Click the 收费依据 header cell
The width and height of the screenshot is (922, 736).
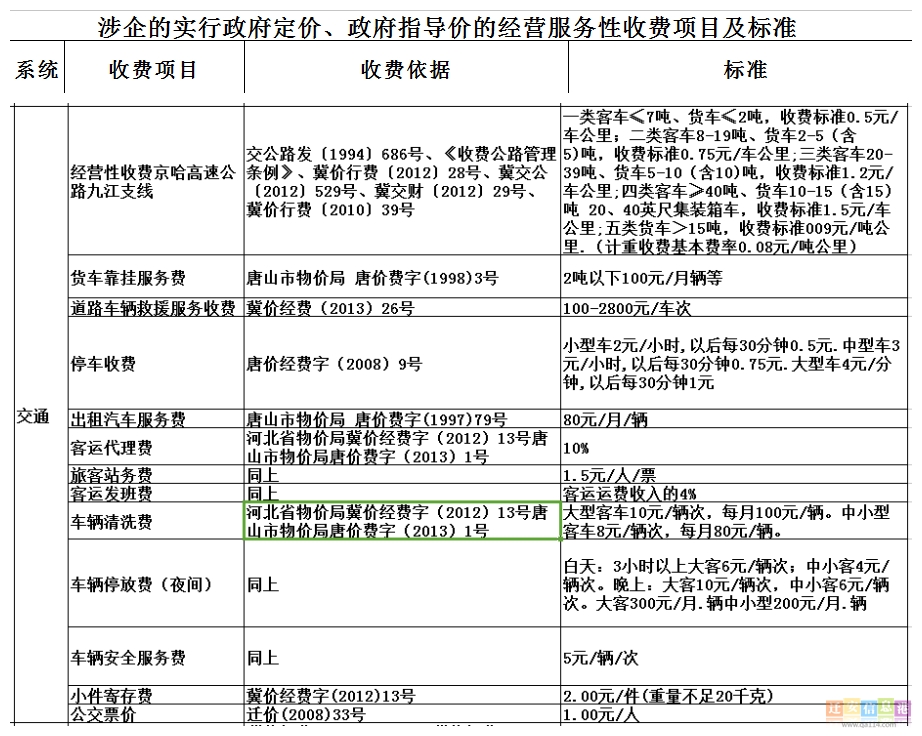tap(405, 70)
